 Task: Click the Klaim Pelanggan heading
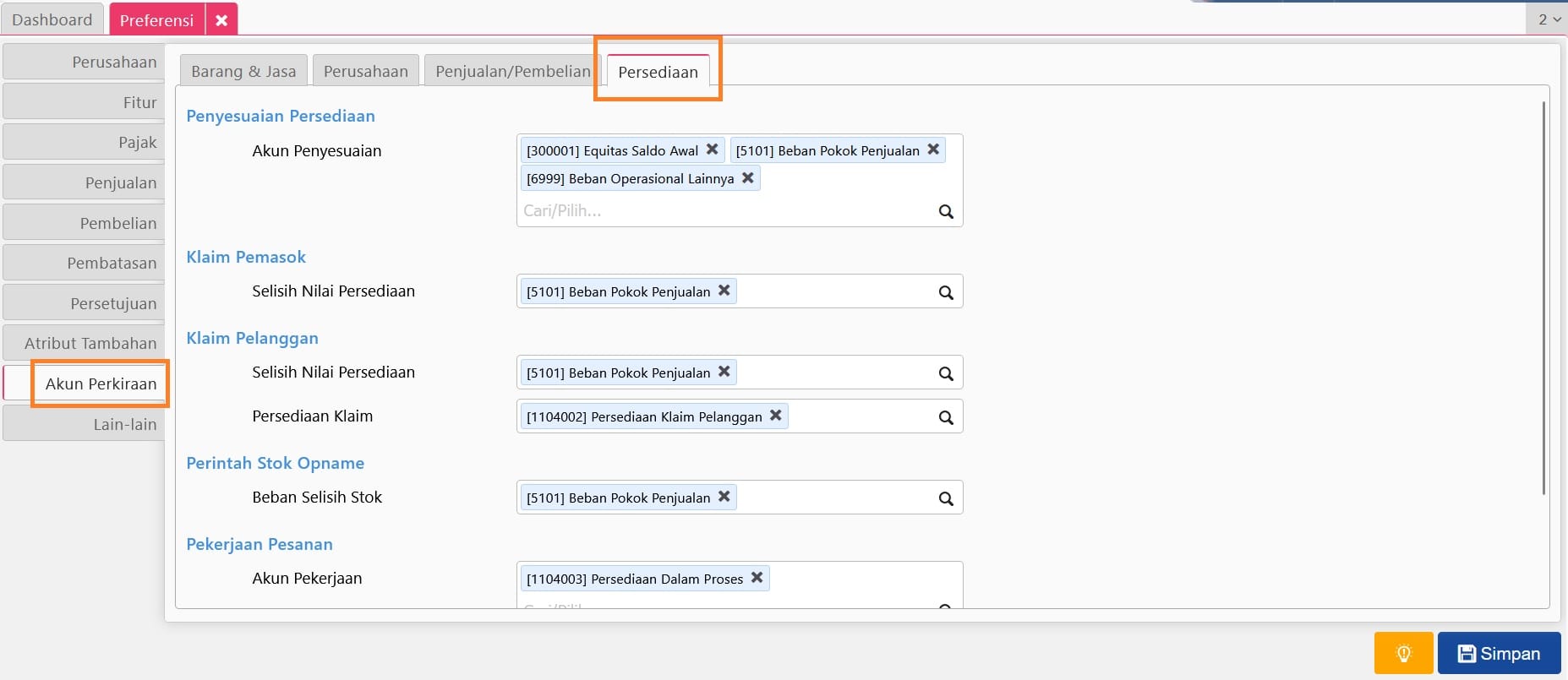coord(252,338)
